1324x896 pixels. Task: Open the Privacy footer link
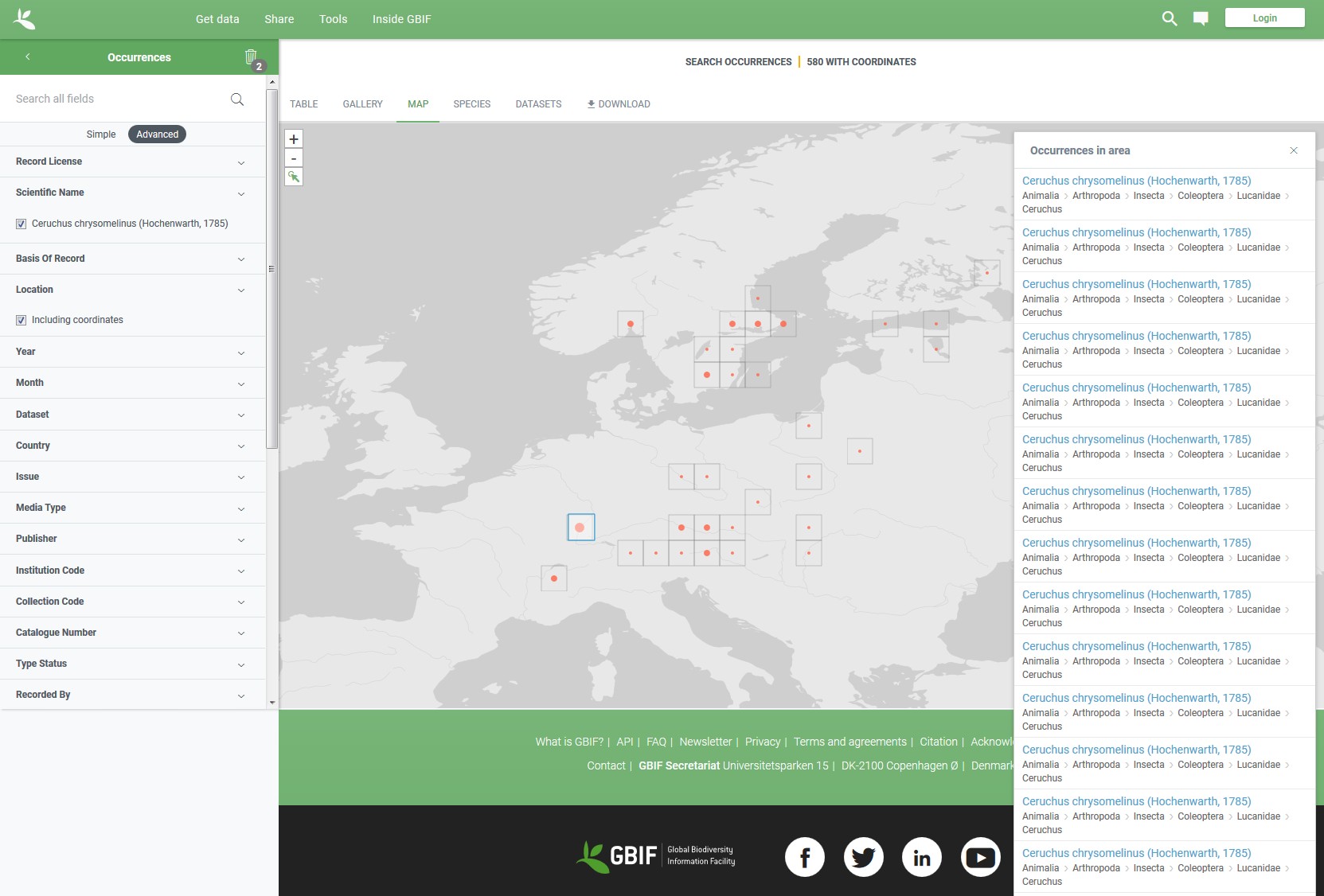(x=763, y=742)
